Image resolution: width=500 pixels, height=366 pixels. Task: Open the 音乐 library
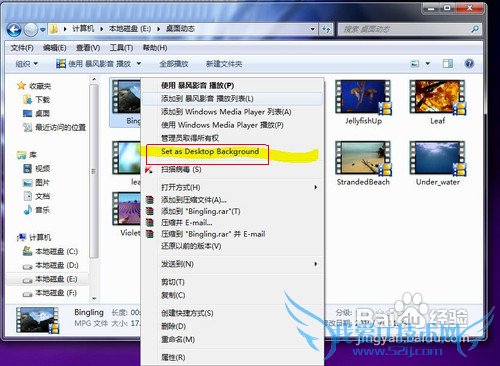click(37, 210)
